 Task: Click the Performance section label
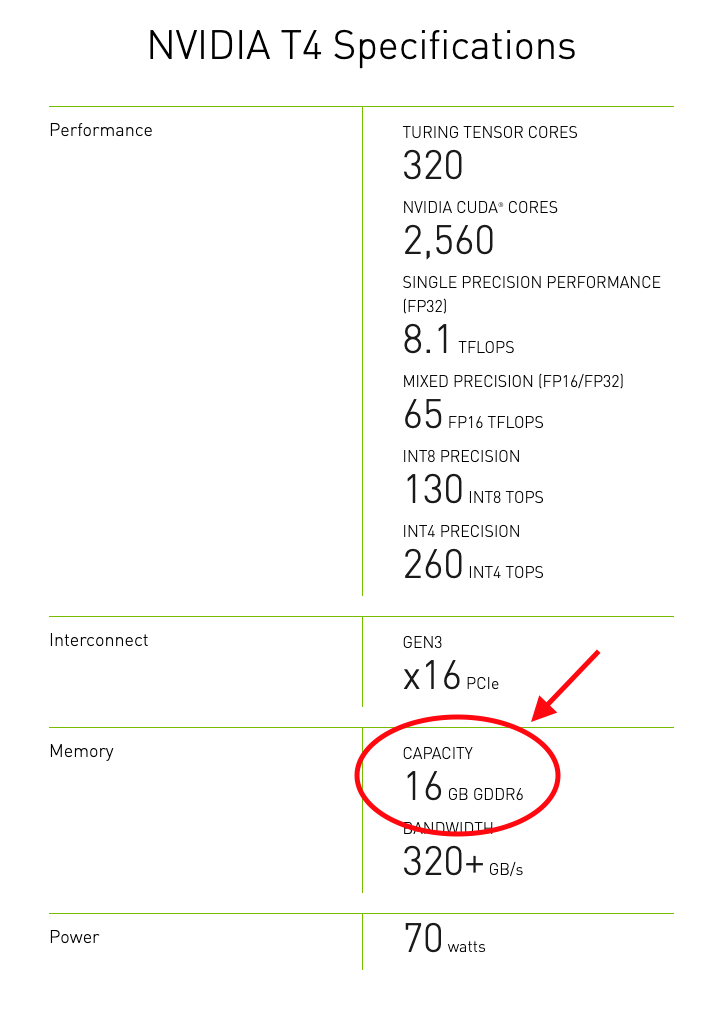[101, 130]
